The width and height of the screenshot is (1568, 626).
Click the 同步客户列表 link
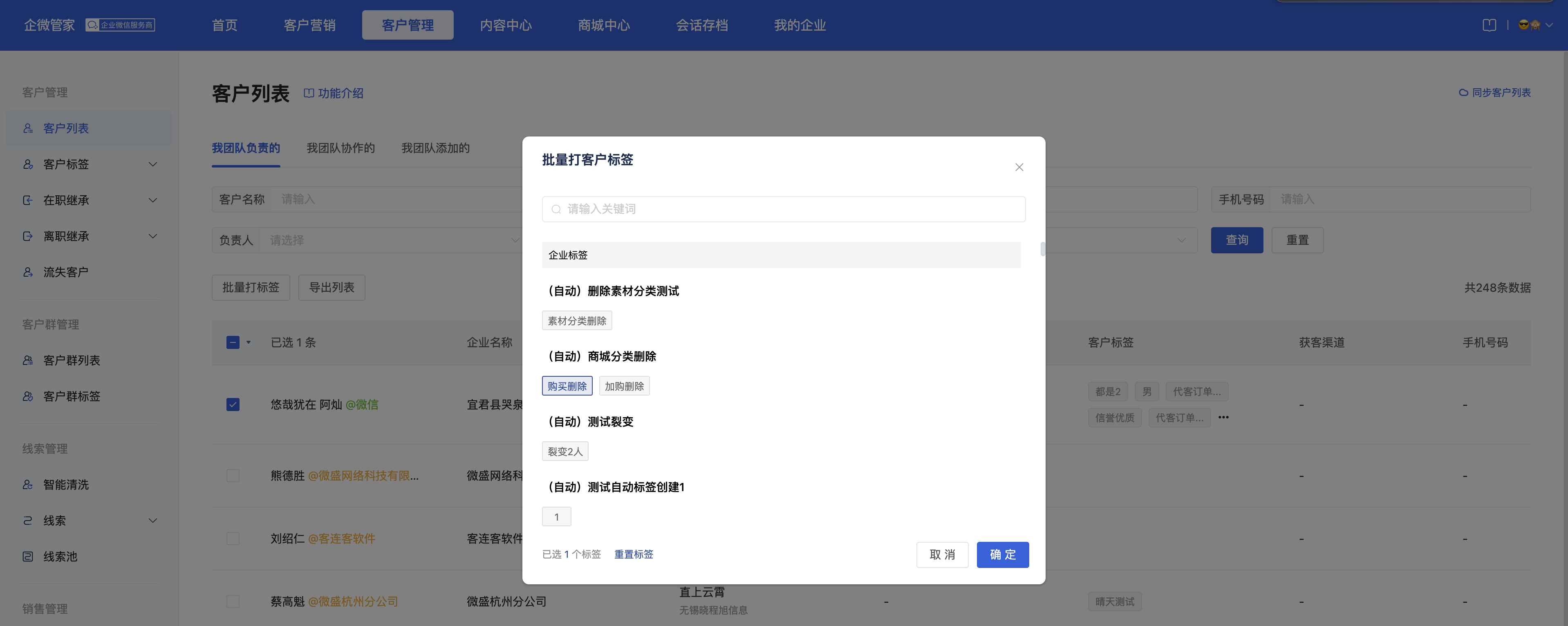[1501, 92]
